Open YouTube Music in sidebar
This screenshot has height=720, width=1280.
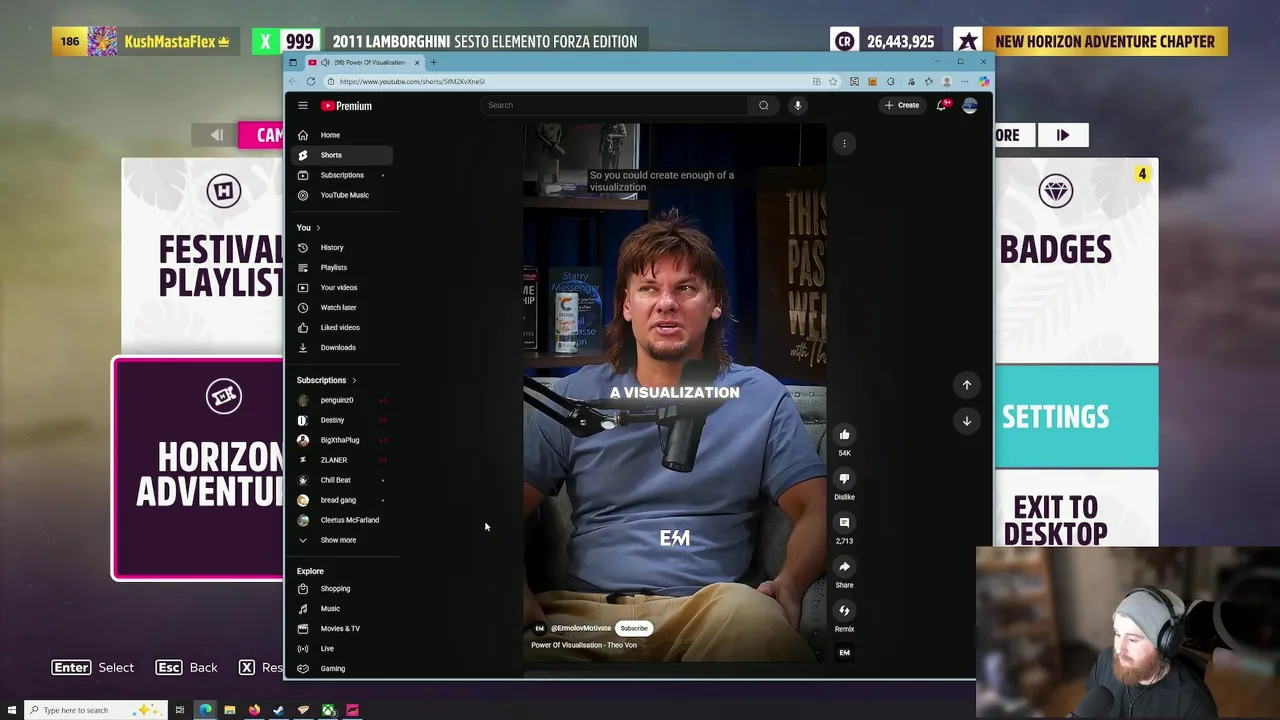point(342,195)
